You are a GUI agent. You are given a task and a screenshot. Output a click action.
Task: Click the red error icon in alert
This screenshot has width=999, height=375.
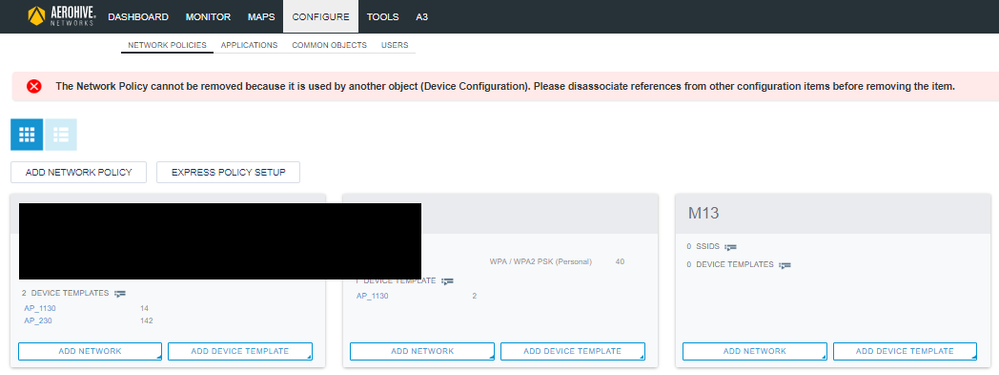point(34,87)
